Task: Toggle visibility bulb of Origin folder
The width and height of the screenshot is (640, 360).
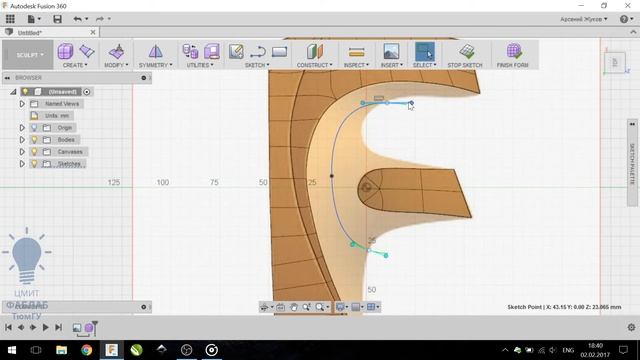Action: (x=34, y=128)
